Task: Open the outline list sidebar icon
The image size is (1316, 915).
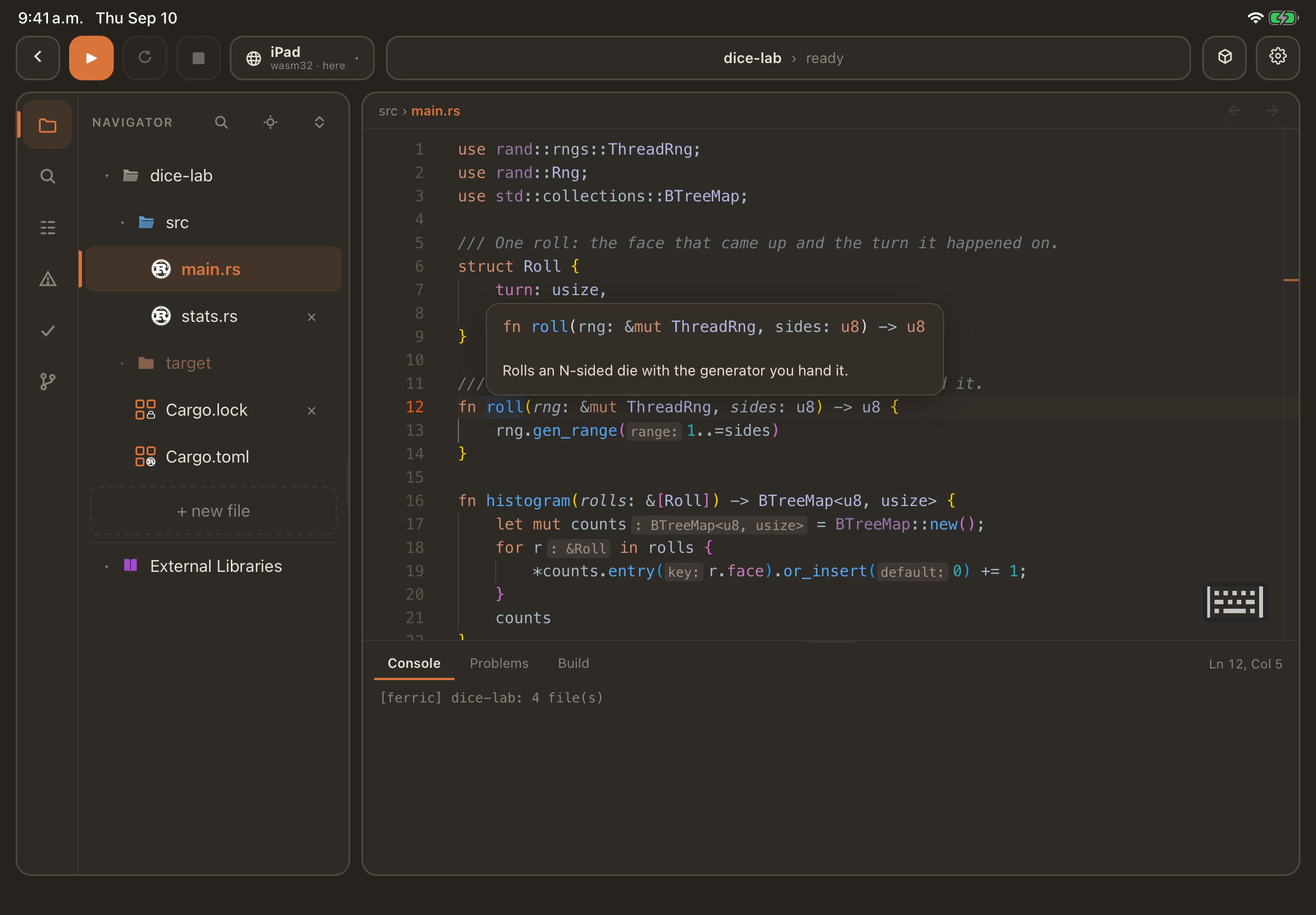Action: pyautogui.click(x=47, y=228)
